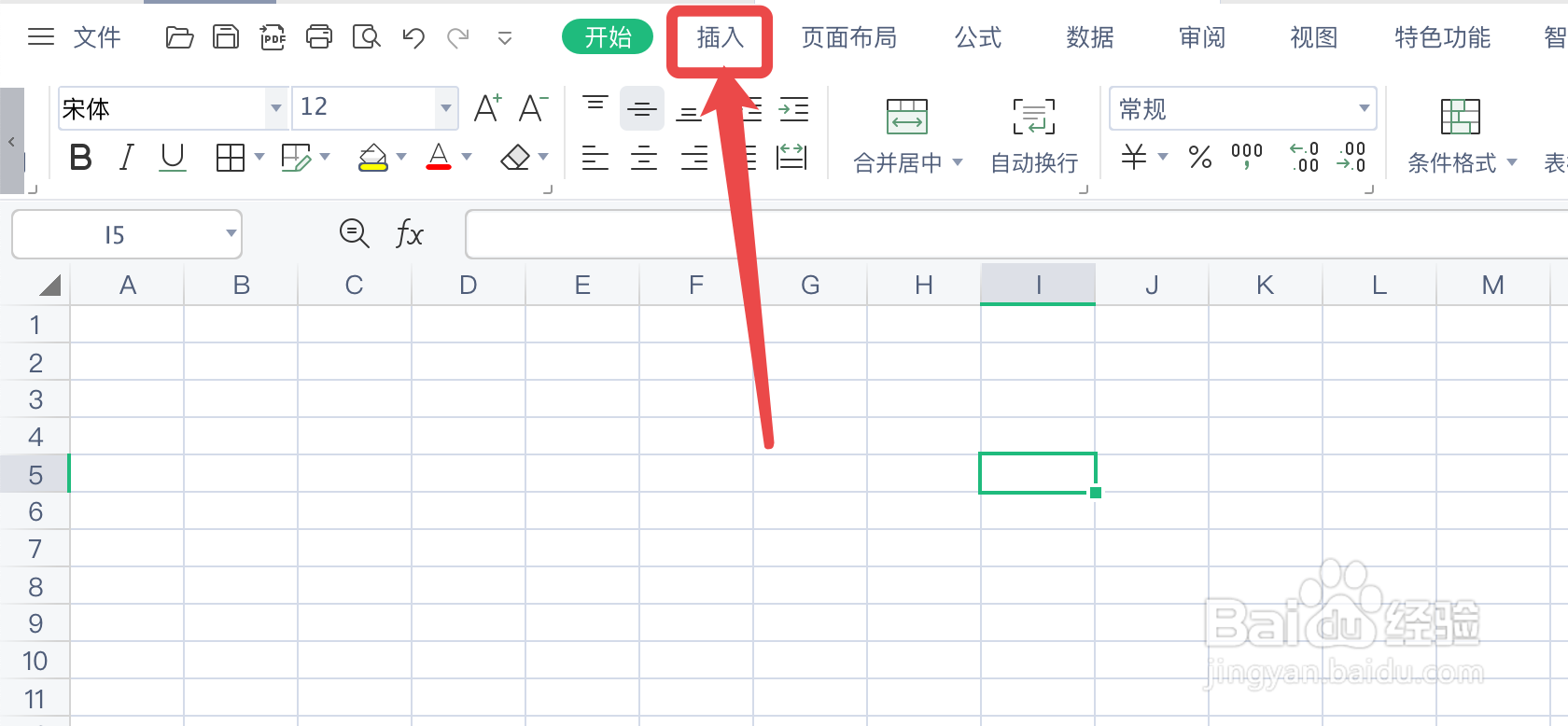Image resolution: width=1568 pixels, height=726 pixels.
Task: Increase font size with A+ icon
Action: pos(488,108)
